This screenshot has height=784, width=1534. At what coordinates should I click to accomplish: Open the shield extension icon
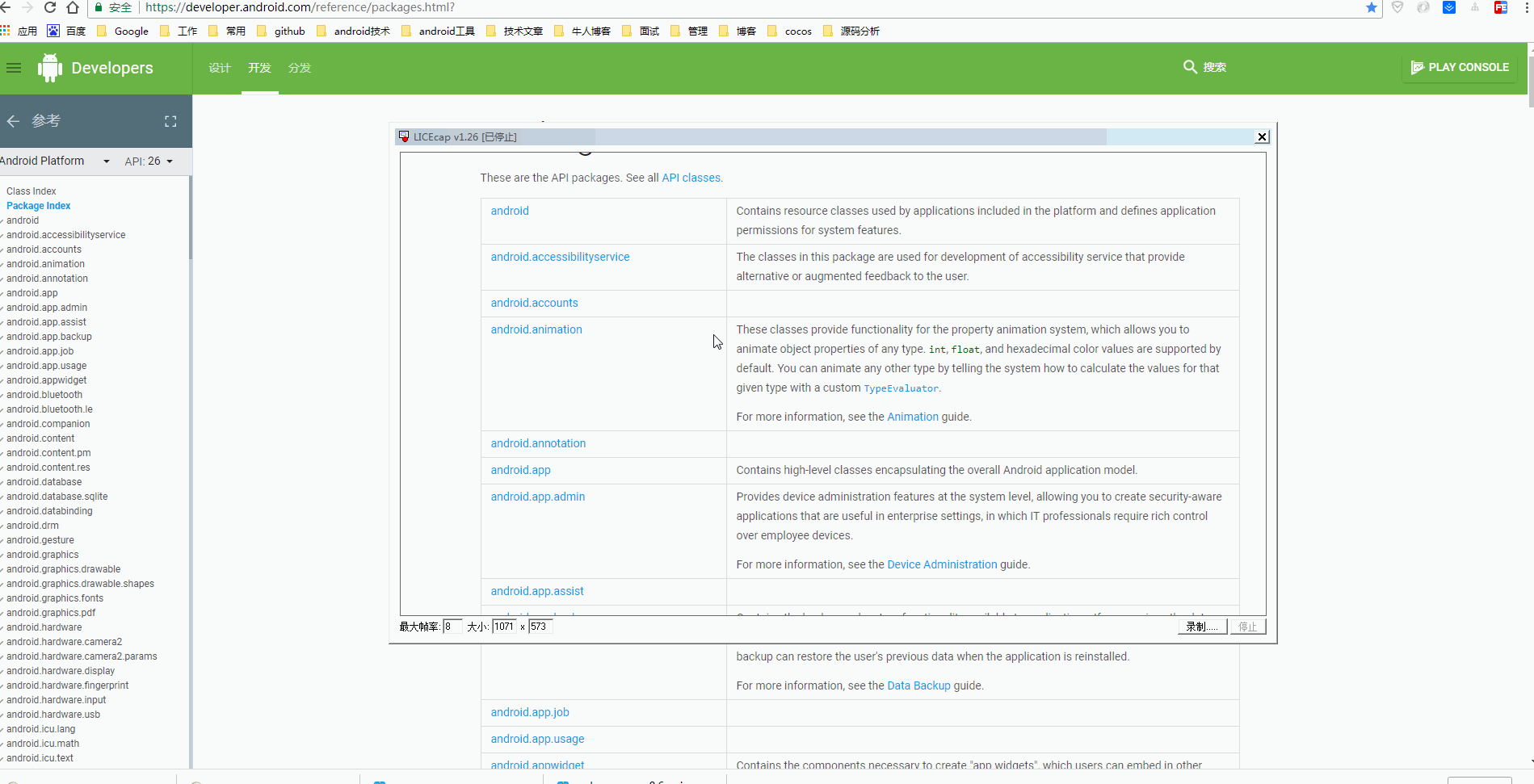(1397, 7)
